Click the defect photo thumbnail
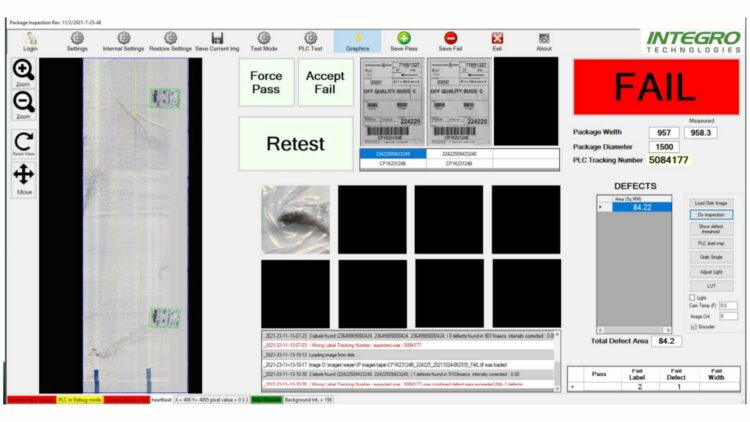This screenshot has height=422, width=750. click(x=296, y=219)
